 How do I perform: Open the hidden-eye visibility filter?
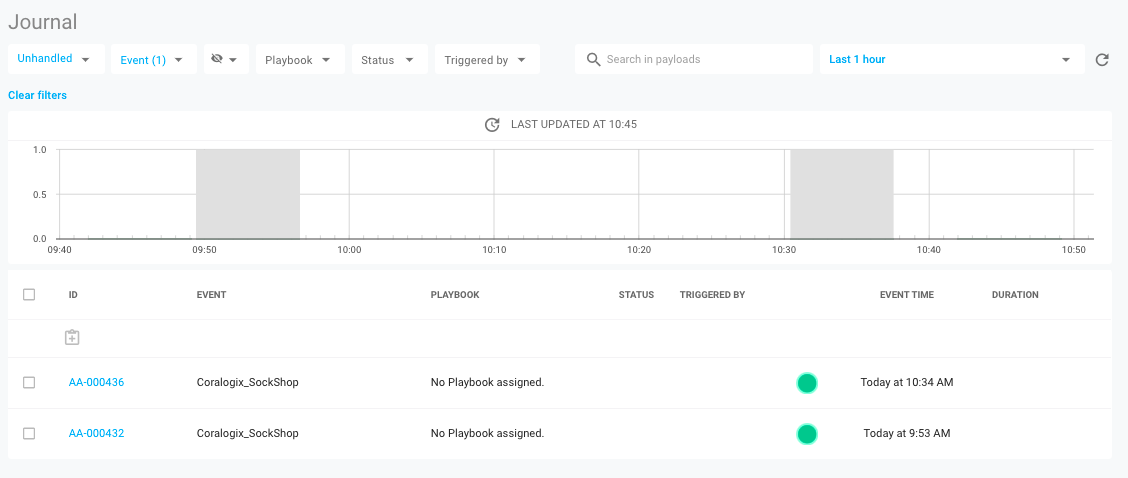click(x=225, y=59)
